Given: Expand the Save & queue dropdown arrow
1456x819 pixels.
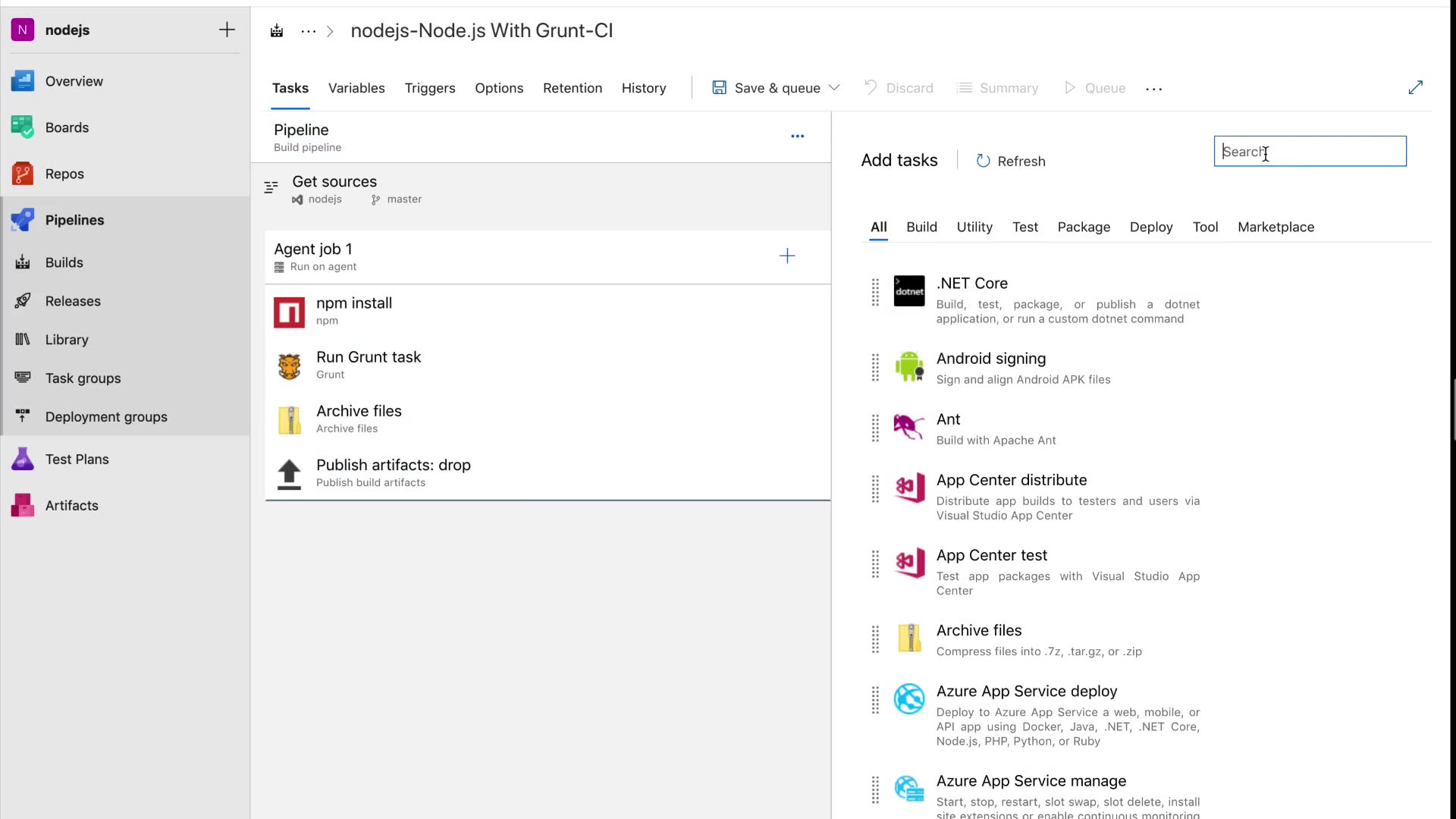Looking at the screenshot, I should coord(834,88).
